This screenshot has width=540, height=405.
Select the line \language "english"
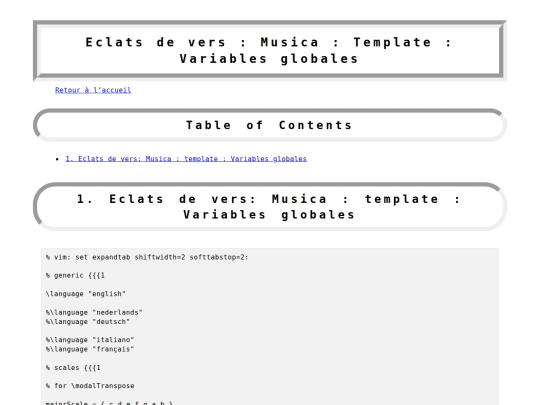point(85,294)
